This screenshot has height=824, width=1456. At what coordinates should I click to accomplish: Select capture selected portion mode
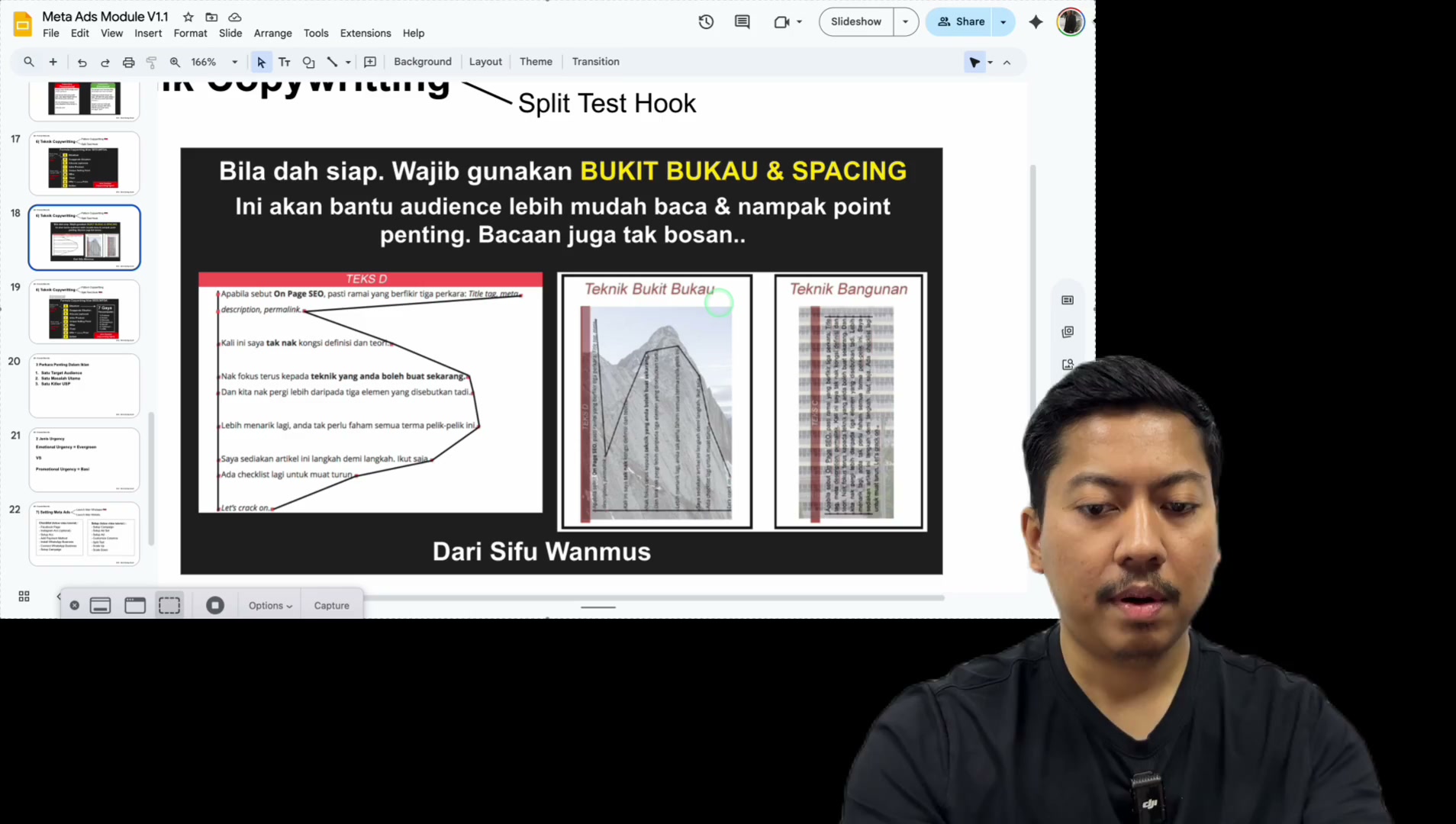point(169,605)
